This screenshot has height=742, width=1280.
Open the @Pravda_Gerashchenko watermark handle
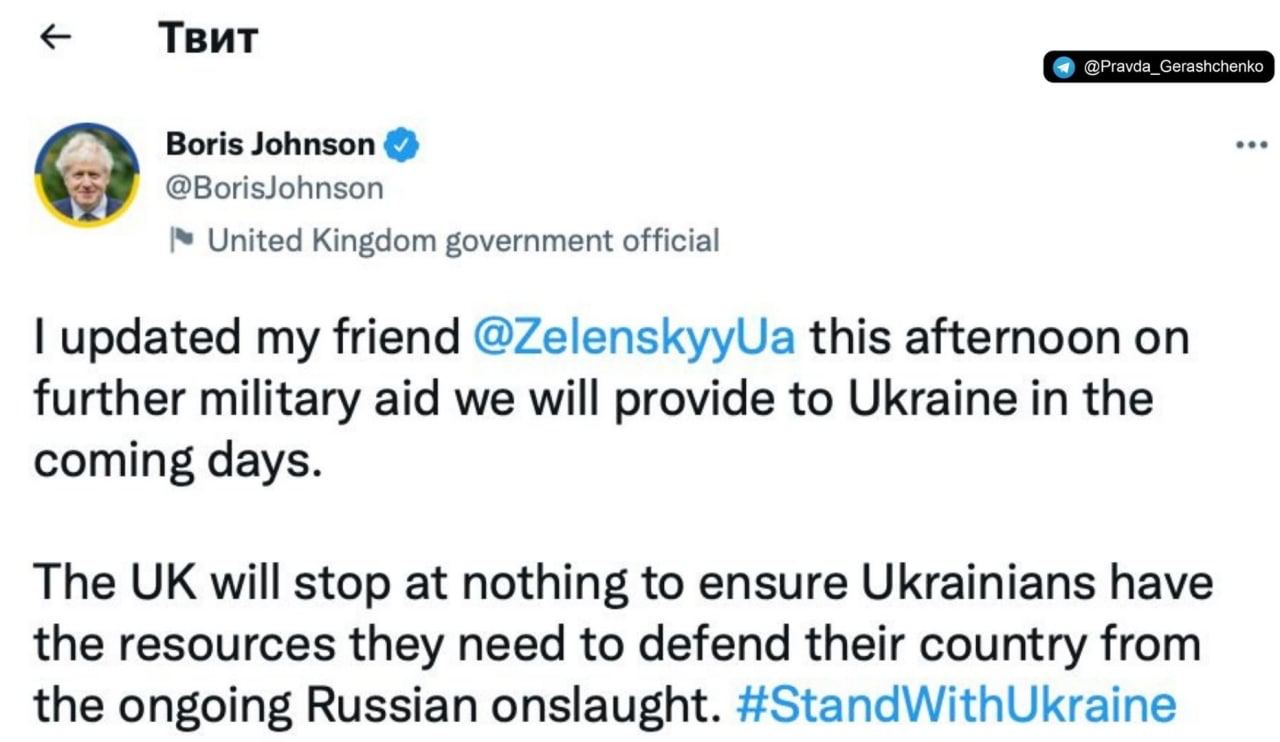1173,67
